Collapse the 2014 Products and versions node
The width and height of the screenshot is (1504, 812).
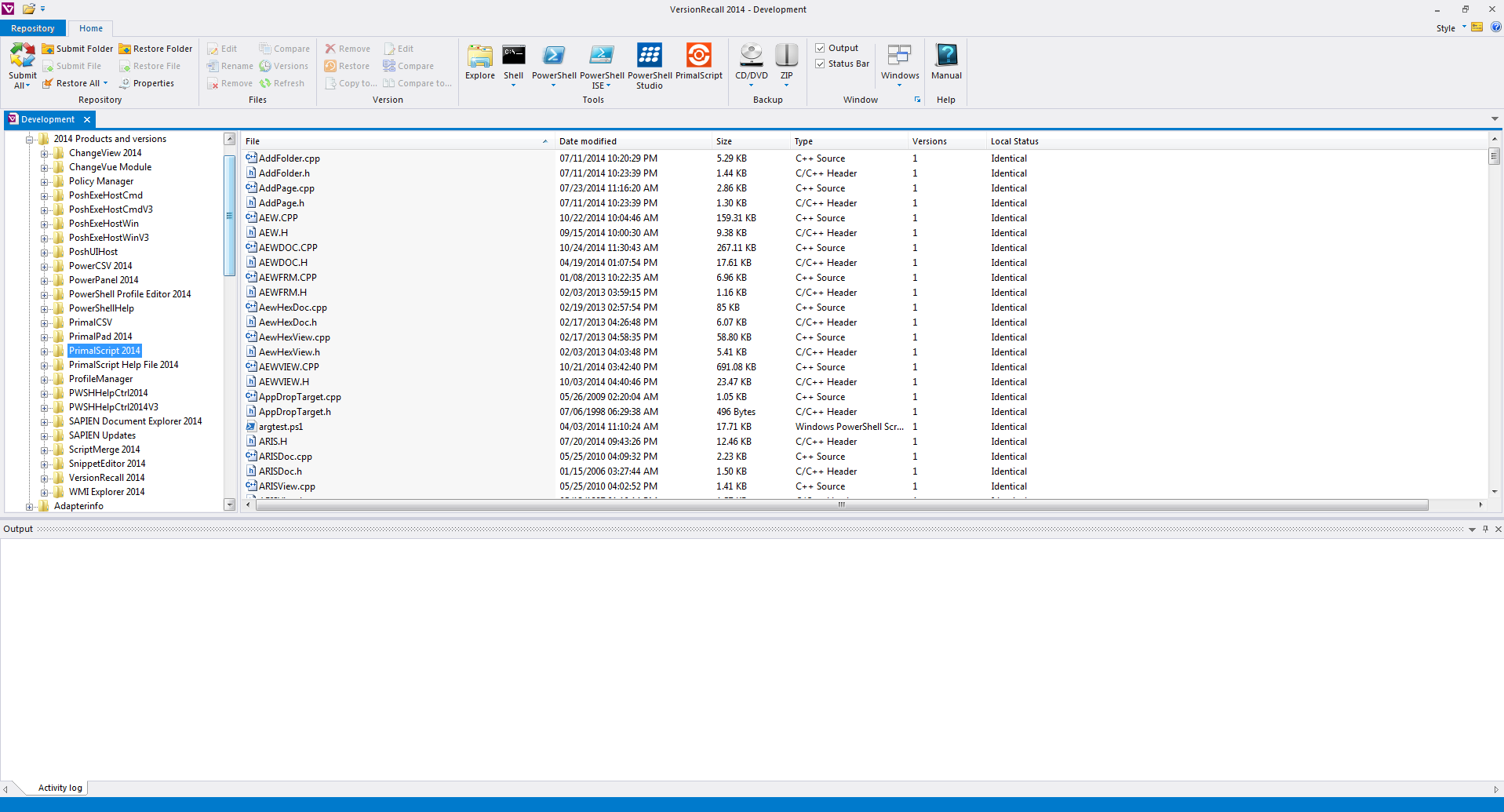pos(30,139)
